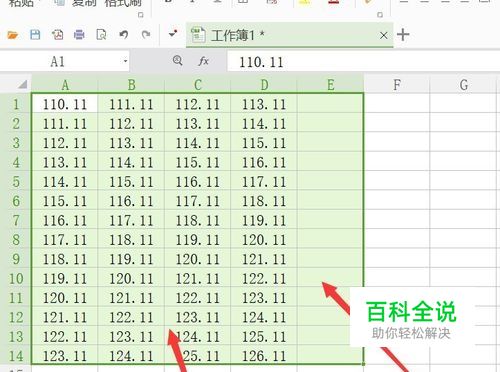
Task: Select empty cell G6
Action: tap(464, 201)
